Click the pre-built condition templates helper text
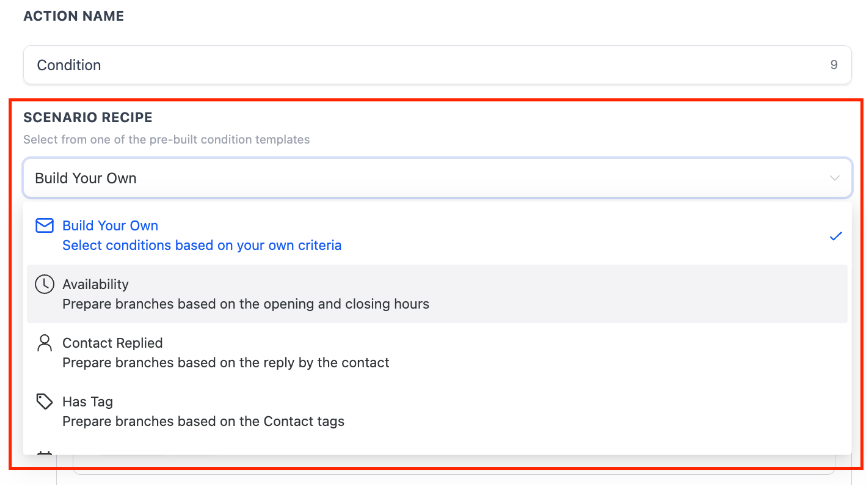 [x=166, y=140]
